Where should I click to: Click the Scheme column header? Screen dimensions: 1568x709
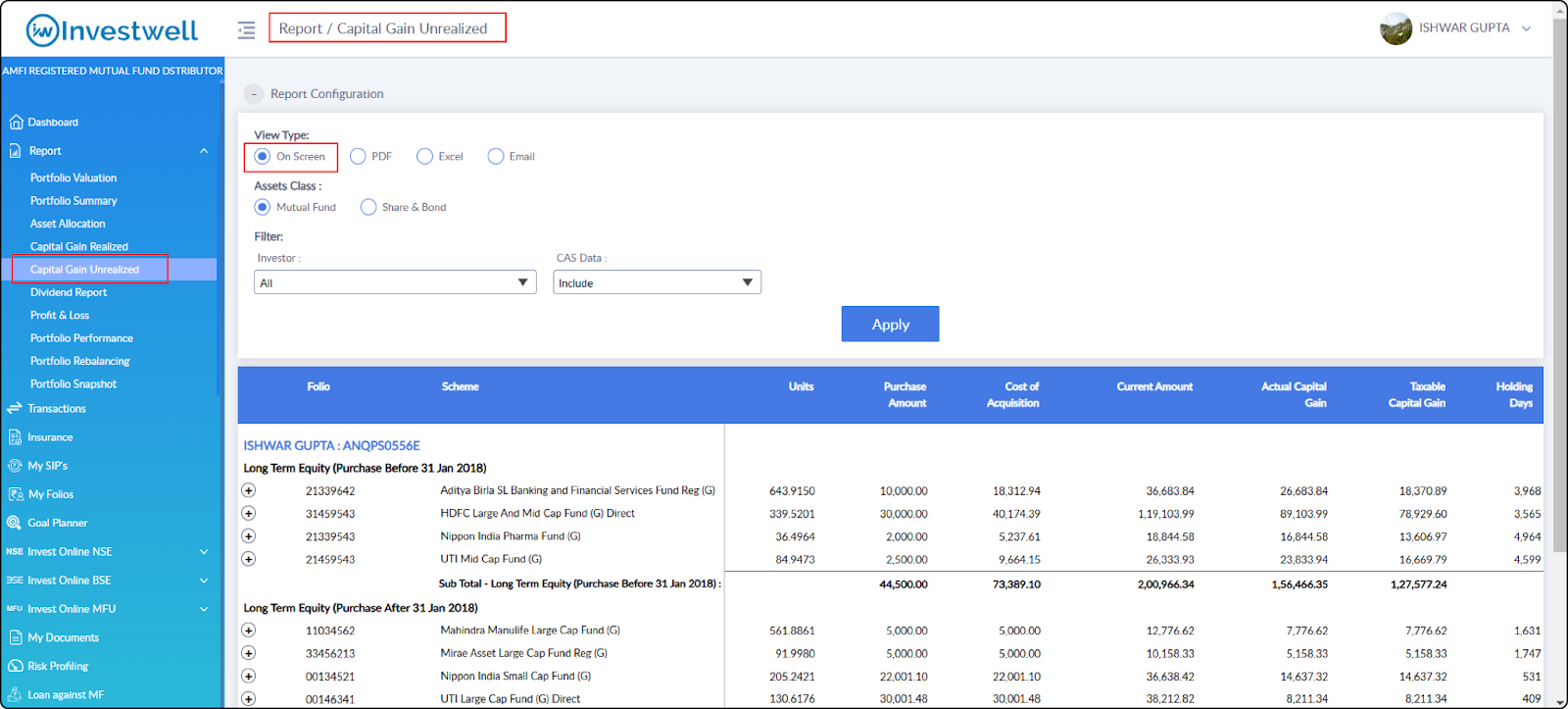tap(460, 386)
